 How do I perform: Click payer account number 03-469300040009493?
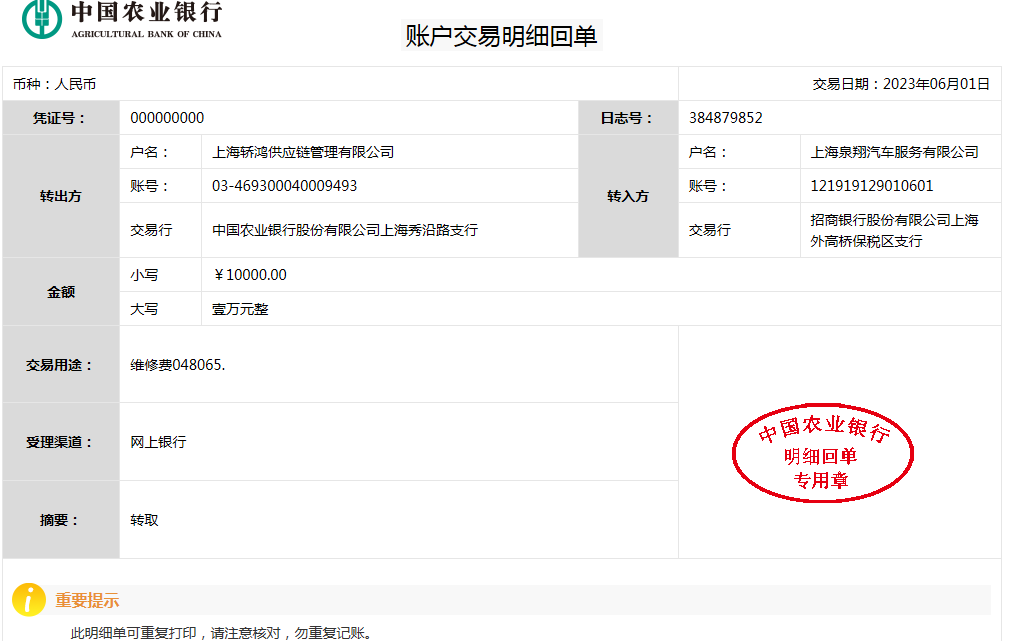click(284, 186)
